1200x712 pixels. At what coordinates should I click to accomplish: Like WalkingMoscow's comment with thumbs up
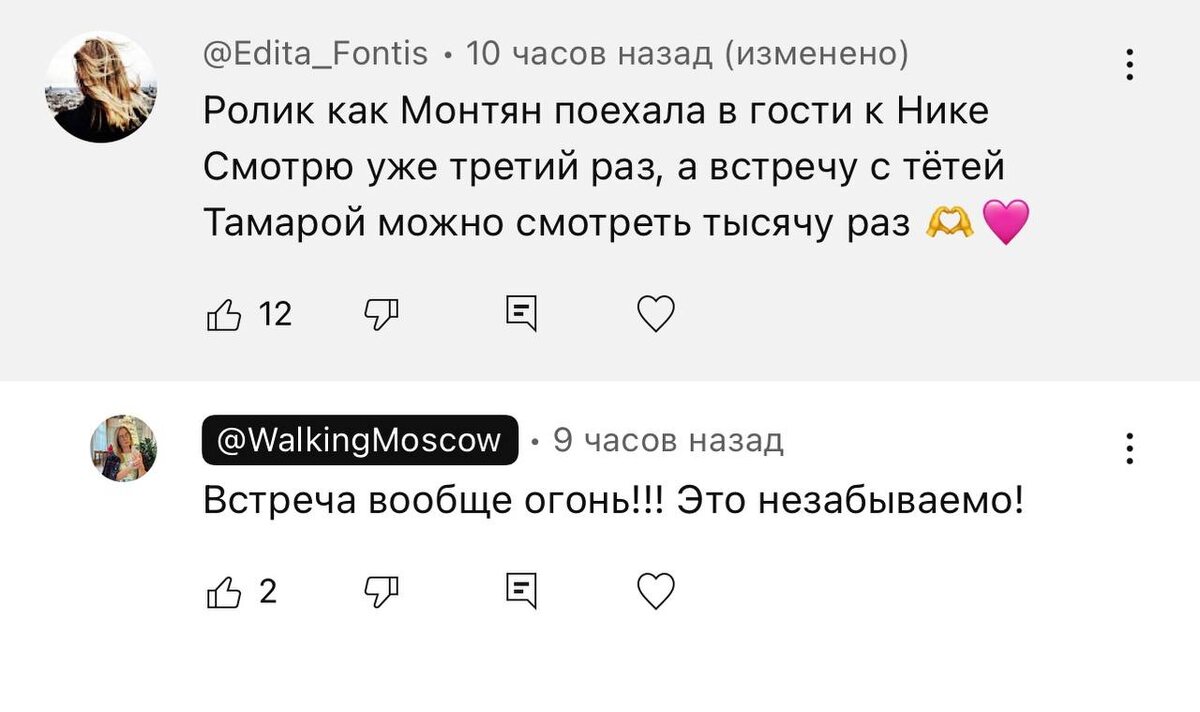pyautogui.click(x=225, y=591)
